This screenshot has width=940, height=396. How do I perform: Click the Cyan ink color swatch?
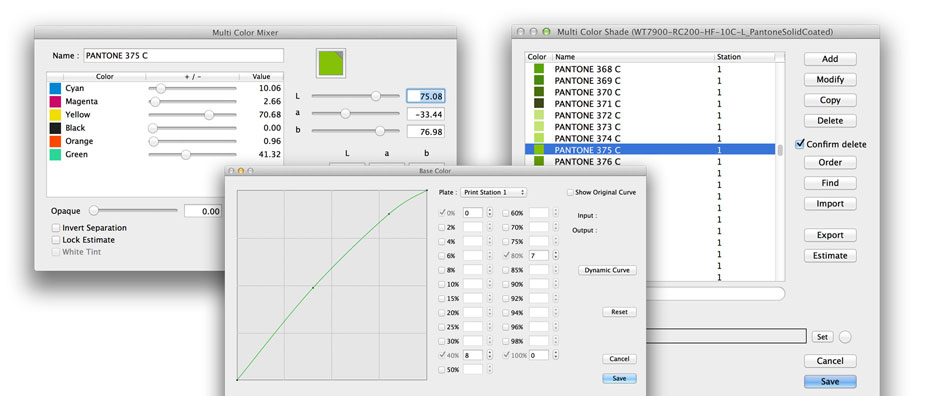click(x=55, y=88)
